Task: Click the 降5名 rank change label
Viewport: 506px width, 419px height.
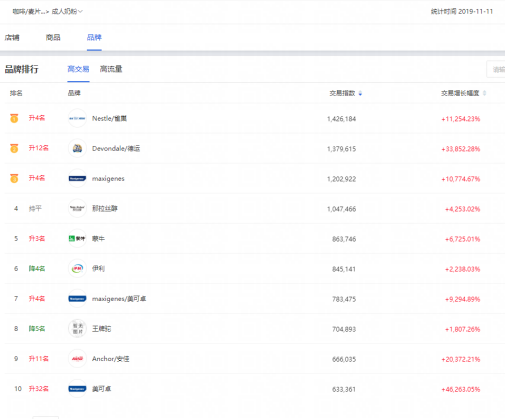Action: (x=37, y=329)
